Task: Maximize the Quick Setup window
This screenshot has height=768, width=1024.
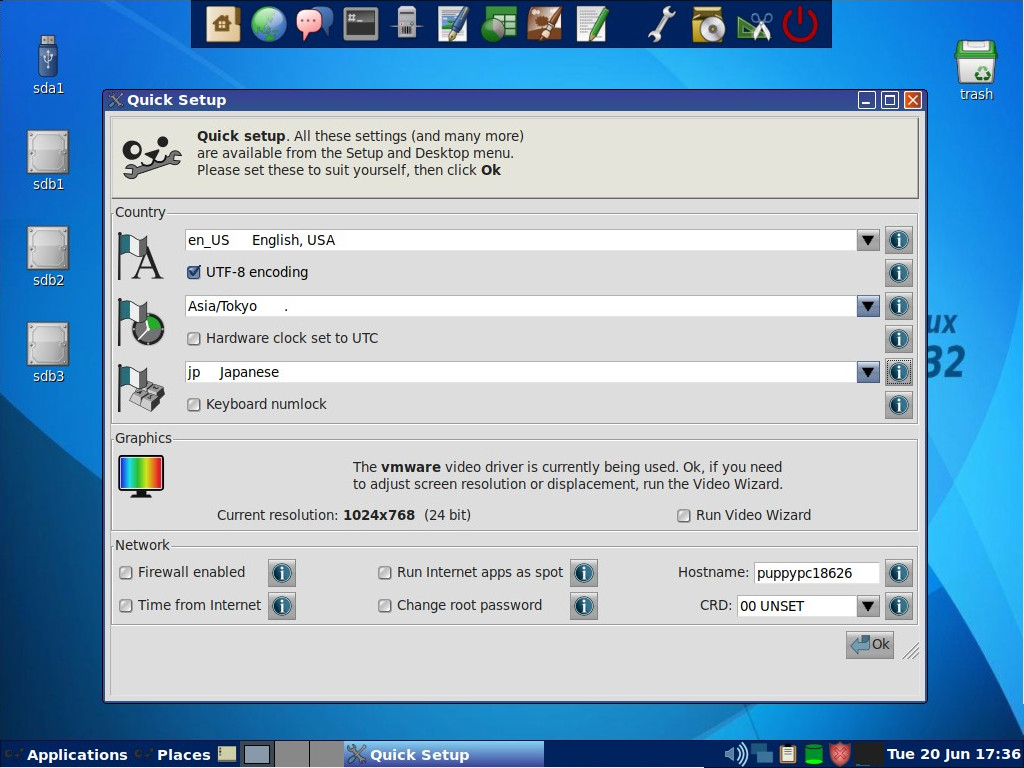Action: tap(889, 100)
